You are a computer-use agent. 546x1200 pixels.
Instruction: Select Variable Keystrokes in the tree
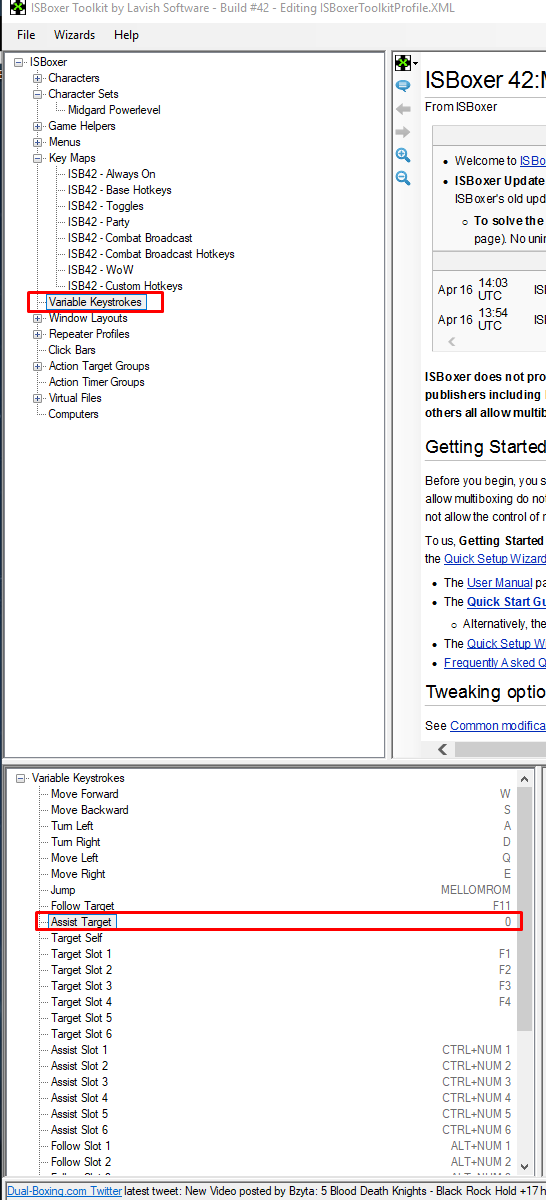(x=95, y=302)
